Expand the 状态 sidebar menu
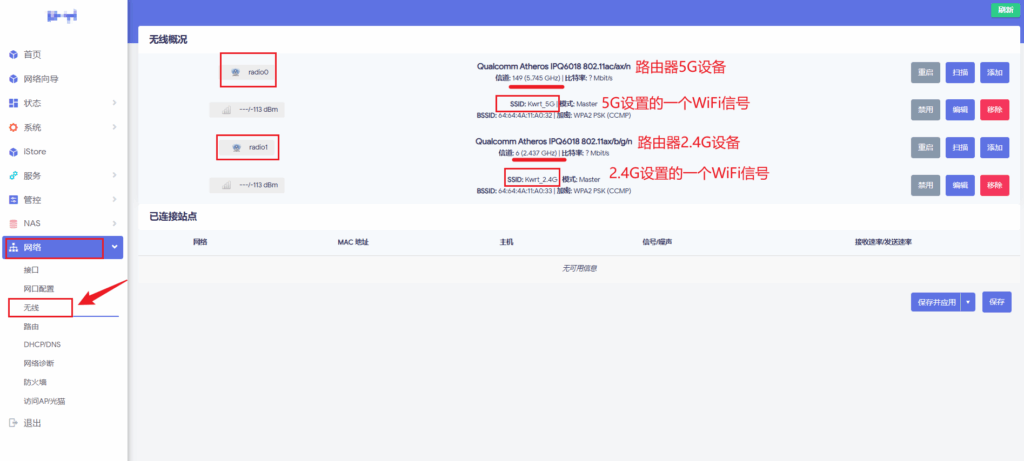 (x=114, y=103)
